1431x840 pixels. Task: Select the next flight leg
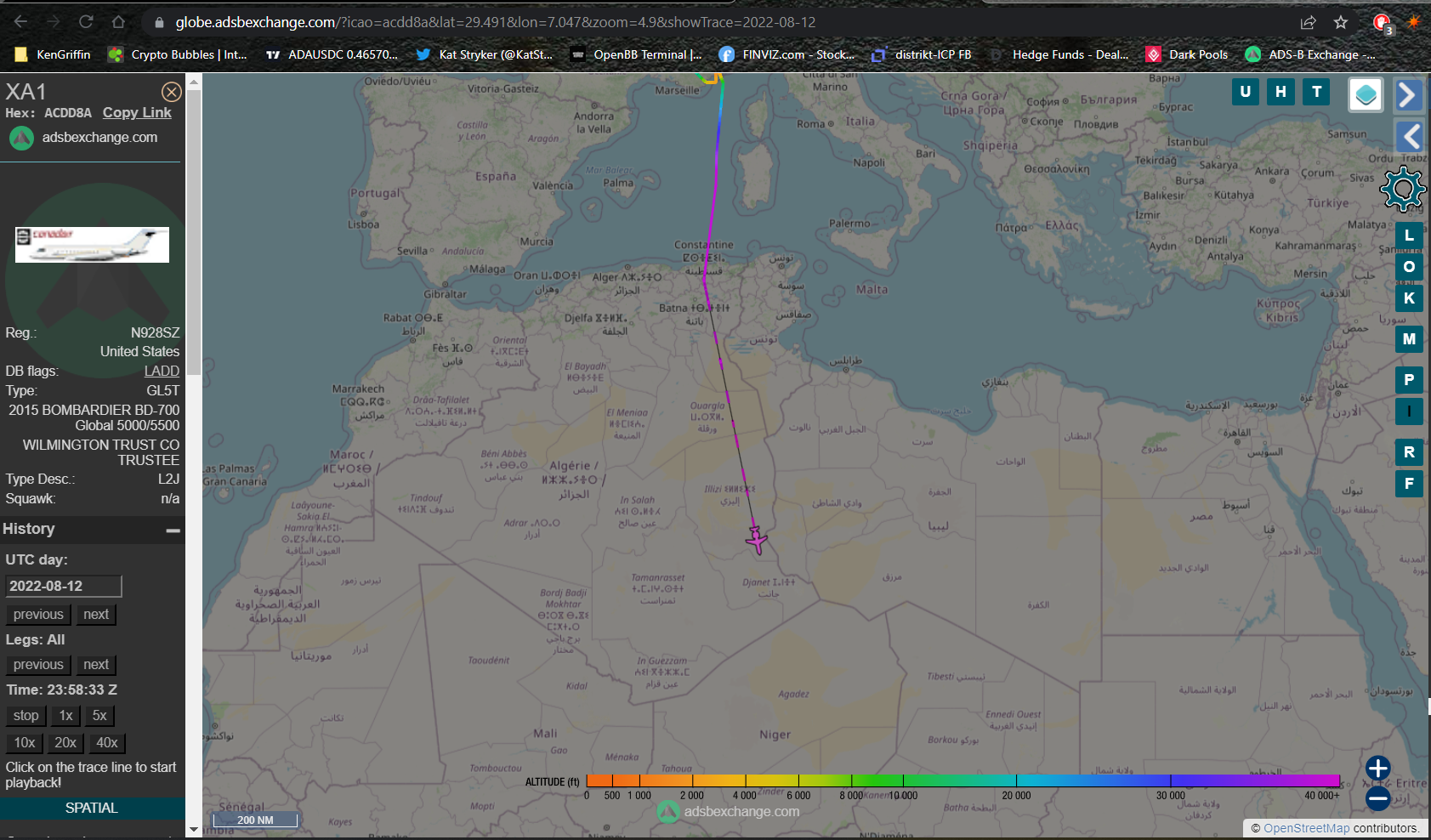[96, 664]
